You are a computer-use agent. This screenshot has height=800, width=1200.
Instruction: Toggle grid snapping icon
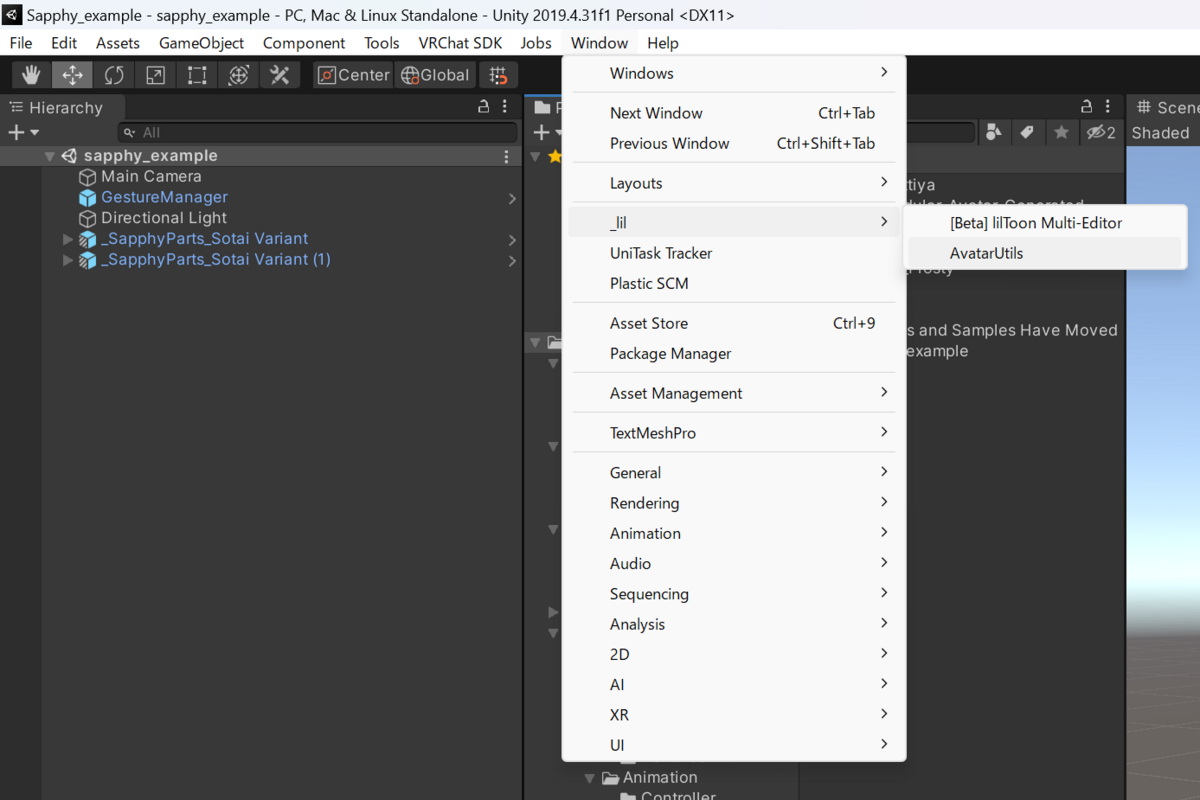coord(498,75)
